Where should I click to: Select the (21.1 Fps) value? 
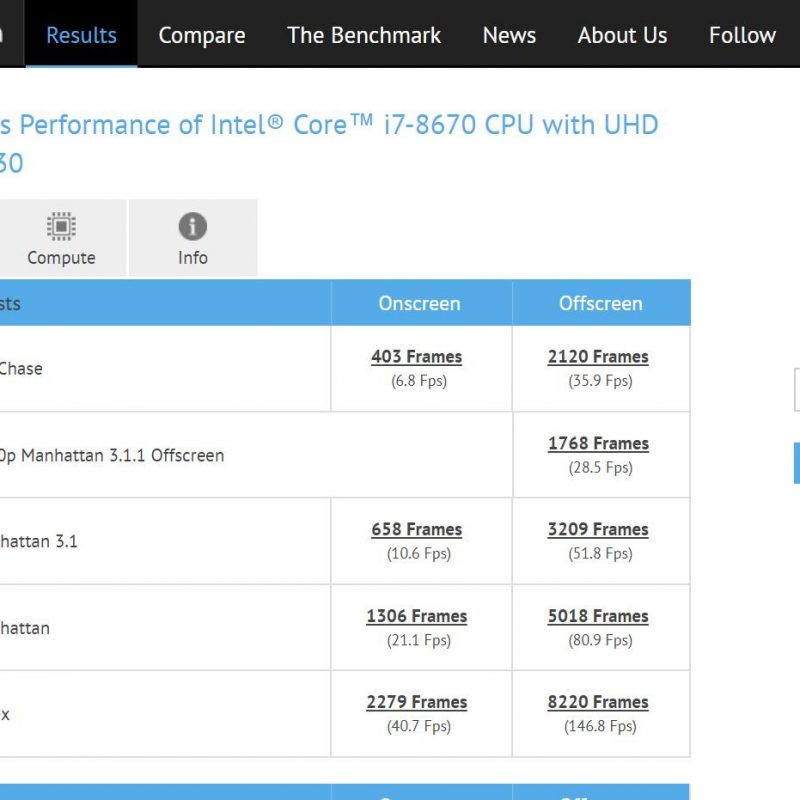(419, 641)
